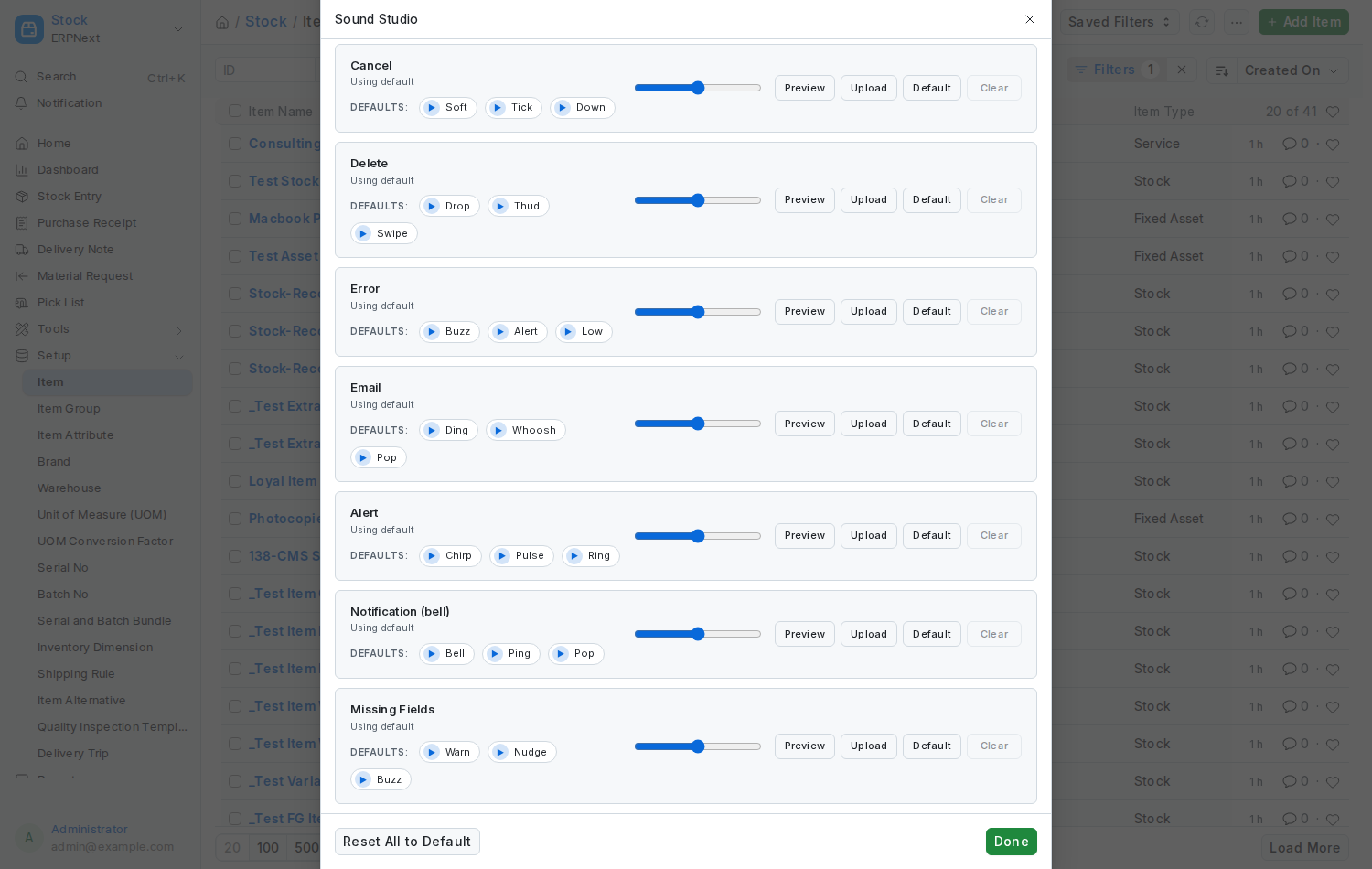Screen dimensions: 1372x869
Task: Play the Chirp sound under Alert
Action: pyautogui.click(x=450, y=556)
